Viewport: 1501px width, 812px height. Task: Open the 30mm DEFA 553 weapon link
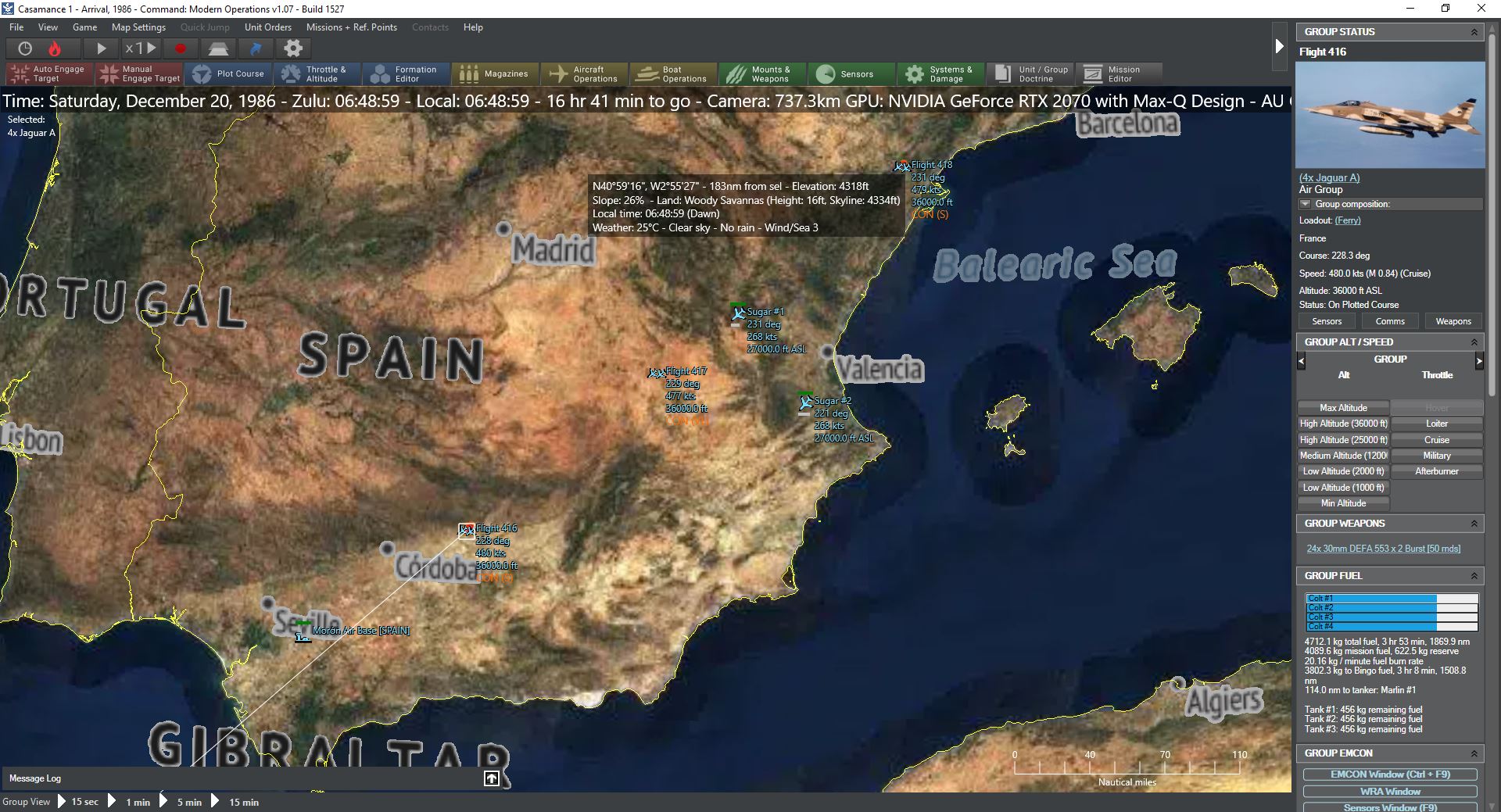point(1384,549)
